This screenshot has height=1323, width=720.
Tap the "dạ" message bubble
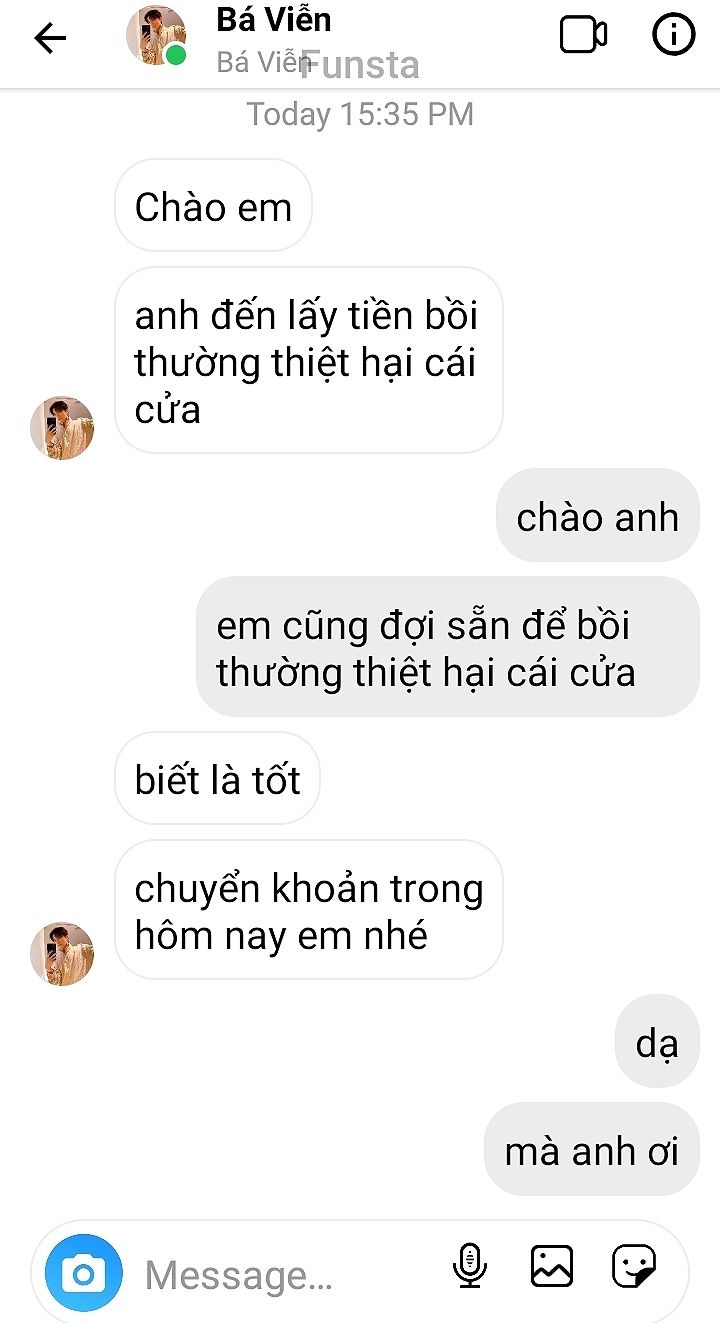[657, 1042]
